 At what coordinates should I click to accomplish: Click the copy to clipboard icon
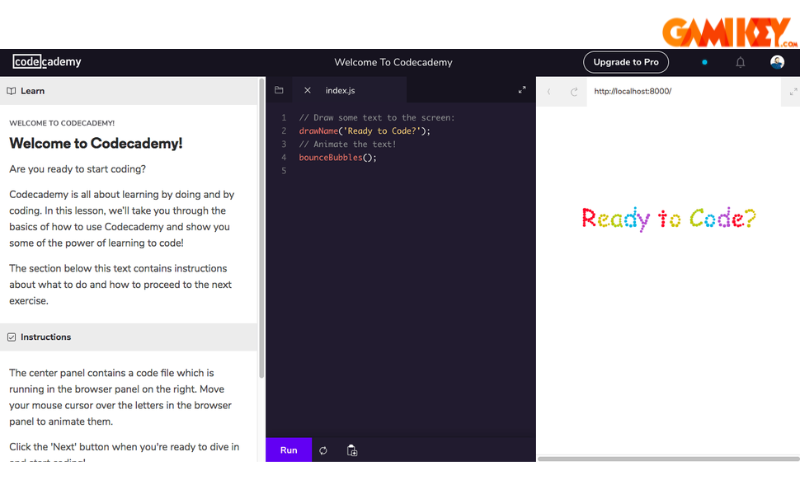(352, 451)
